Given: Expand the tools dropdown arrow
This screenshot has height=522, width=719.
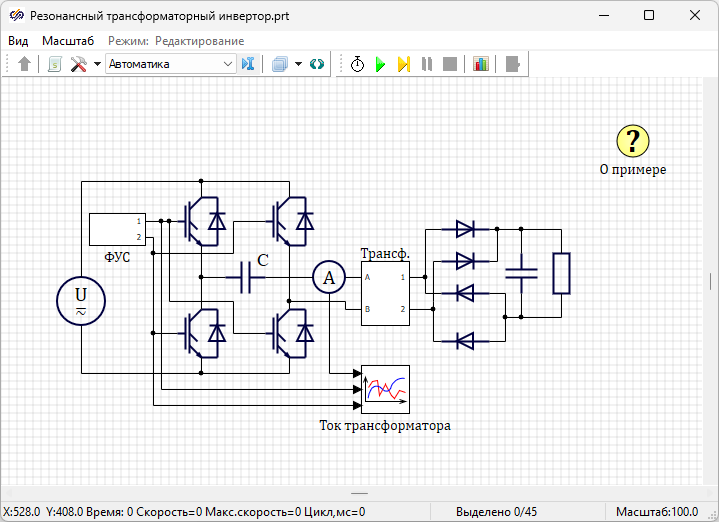Looking at the screenshot, I should (x=97, y=64).
